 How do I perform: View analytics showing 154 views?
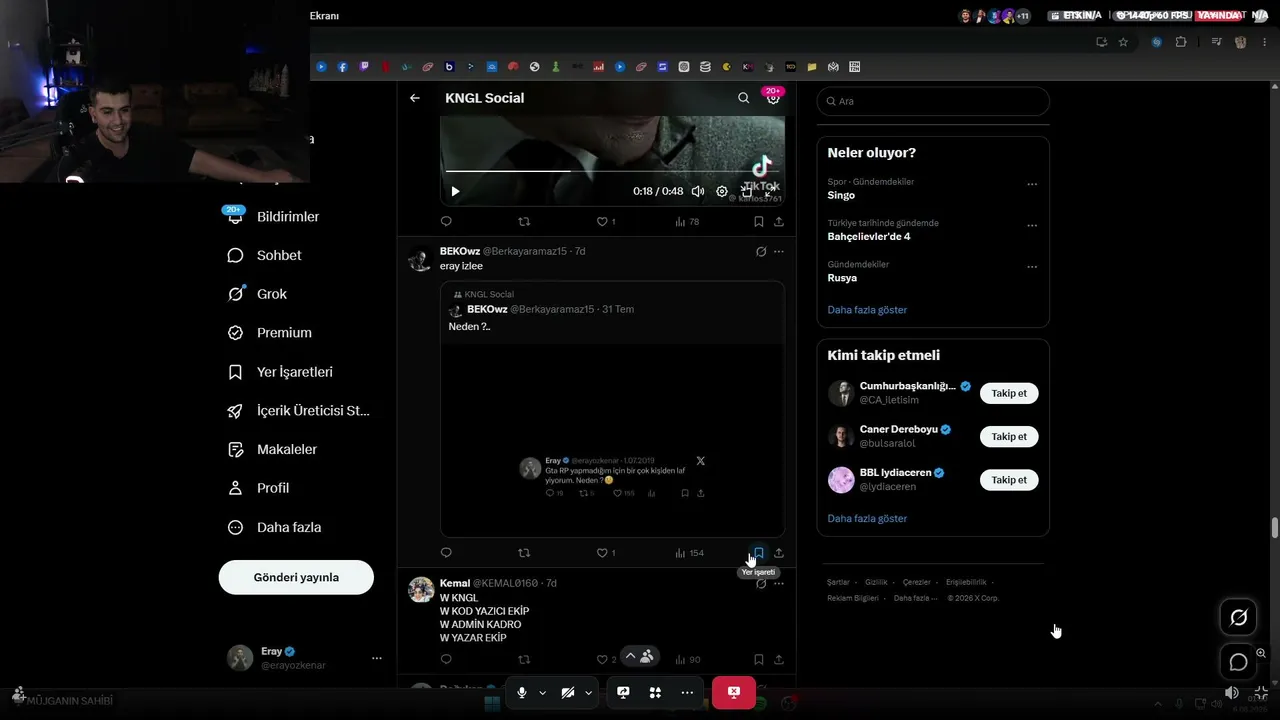690,553
